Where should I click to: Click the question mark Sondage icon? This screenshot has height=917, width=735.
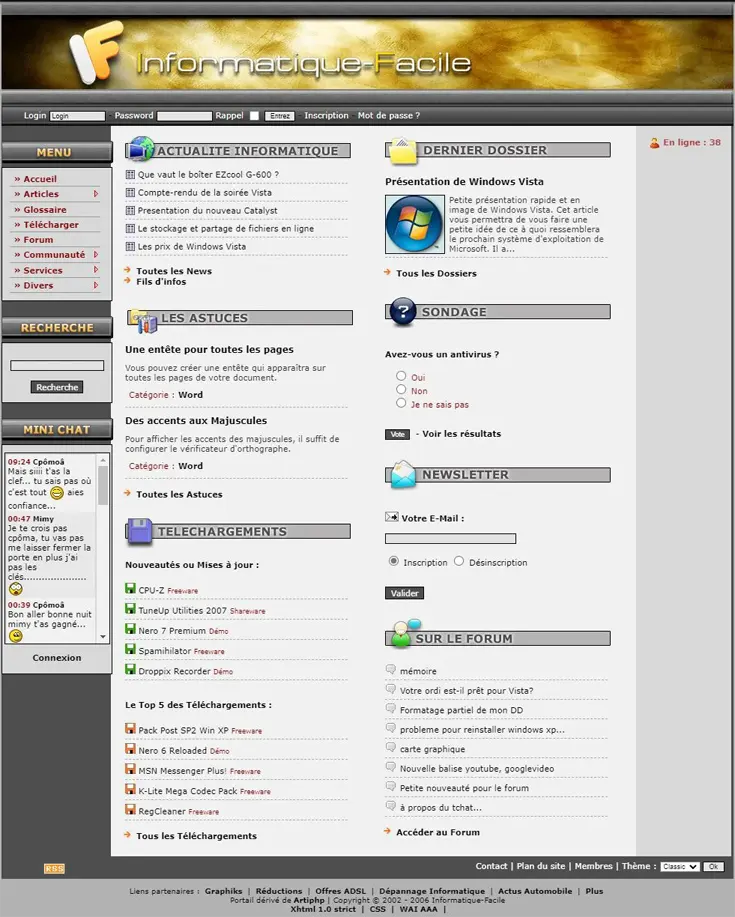tap(402, 311)
